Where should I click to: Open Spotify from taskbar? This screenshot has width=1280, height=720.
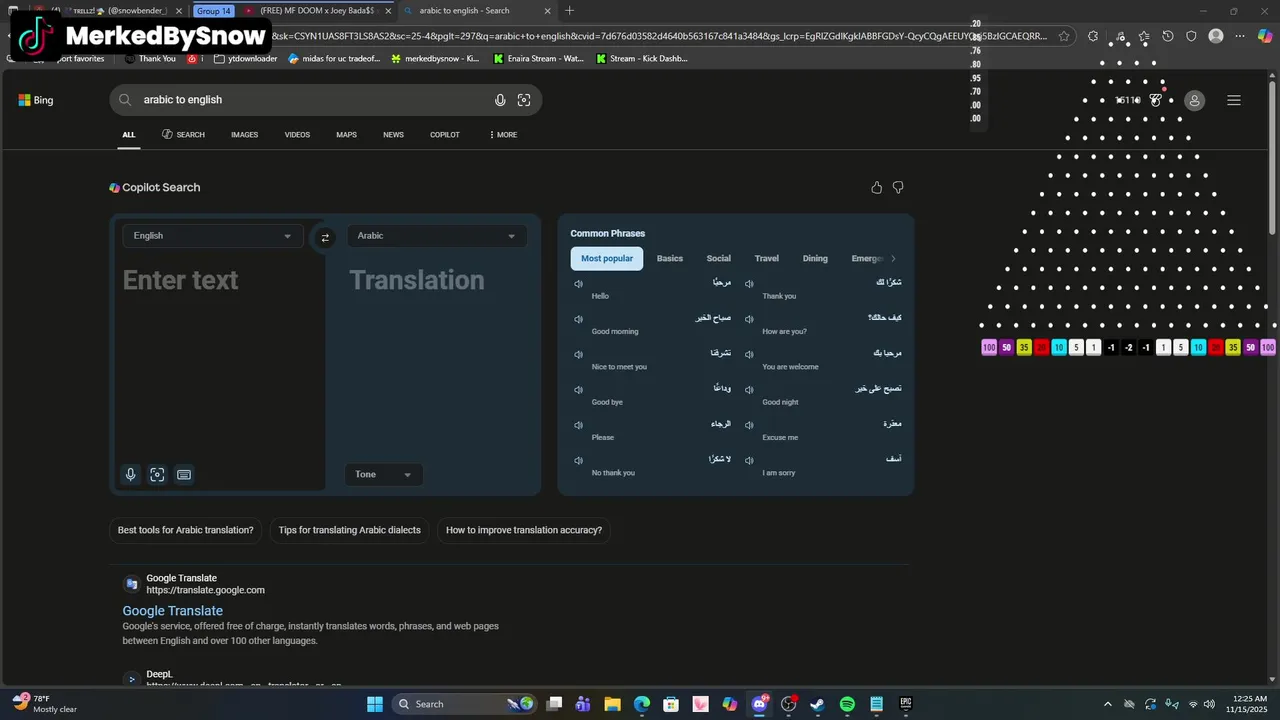pos(847,704)
